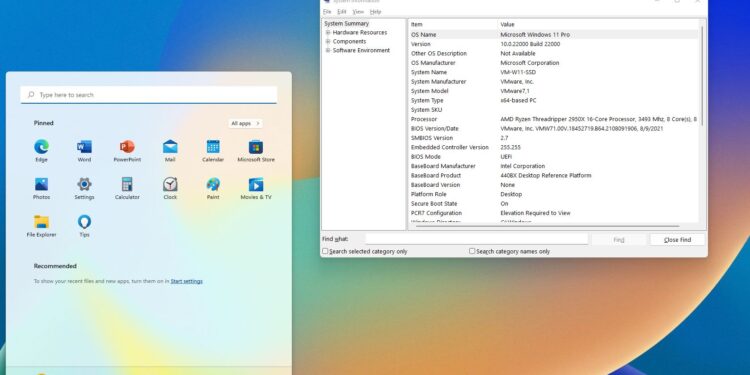Open the Edge browser from pinned apps
Image resolution: width=750 pixels, height=375 pixels.
[42, 147]
